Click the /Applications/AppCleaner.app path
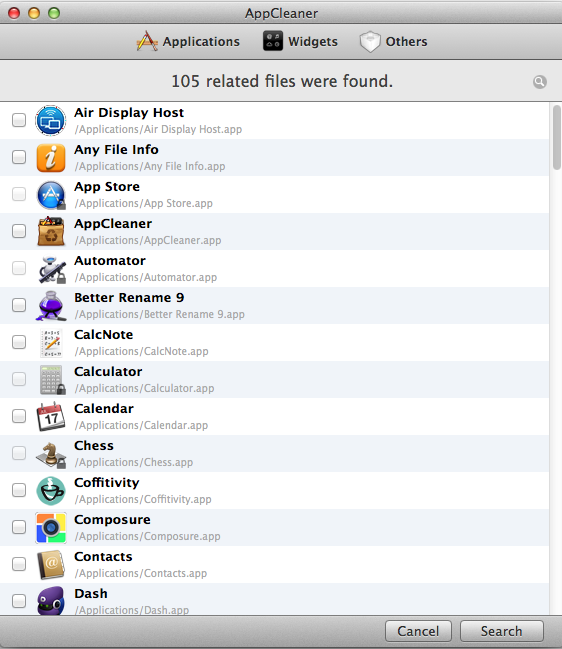562x649 pixels. pos(148,240)
